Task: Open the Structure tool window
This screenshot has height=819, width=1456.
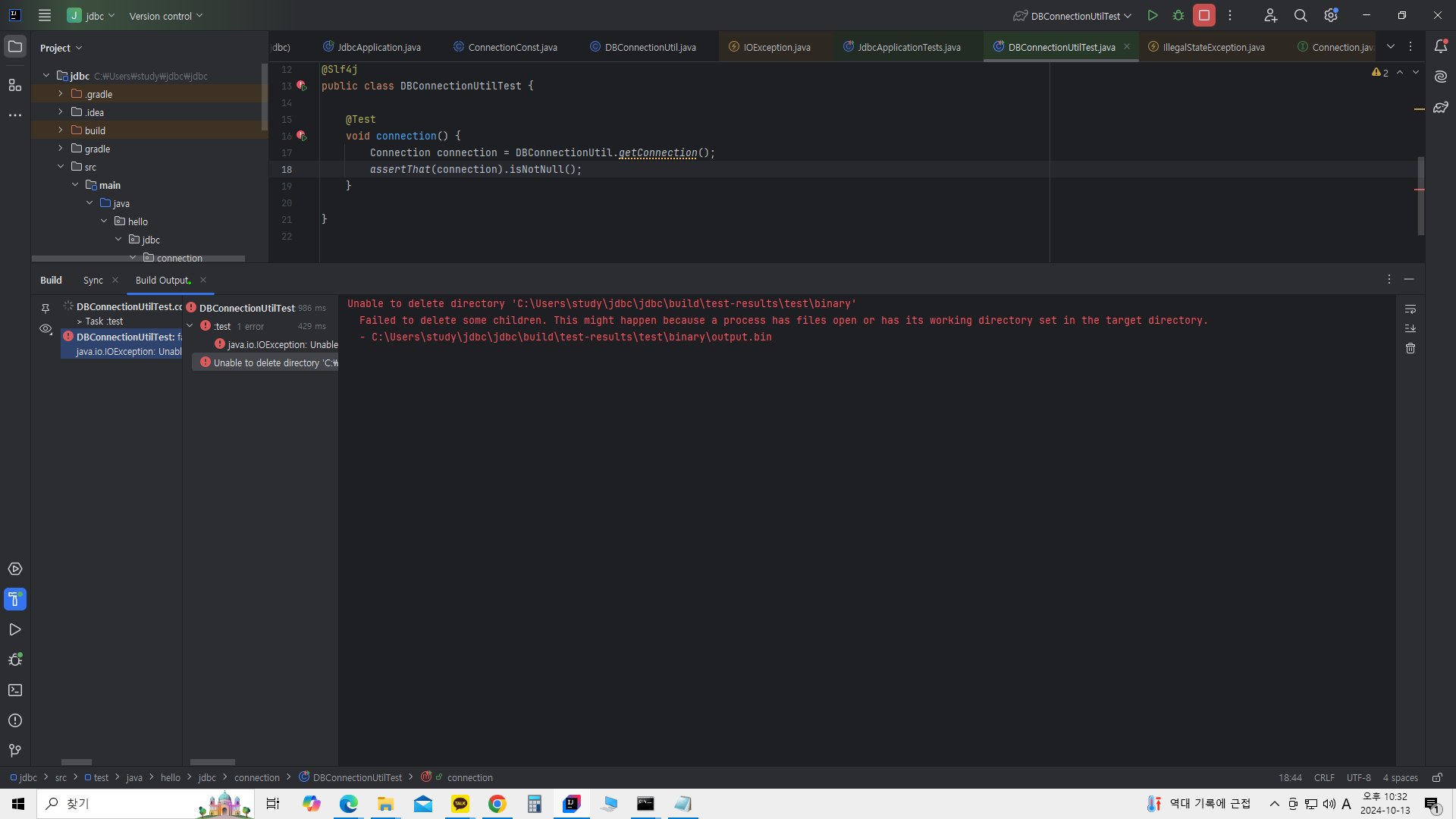Action: [x=15, y=85]
